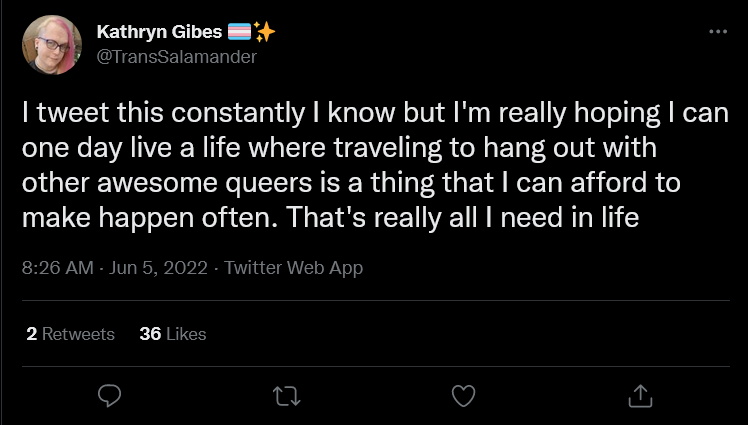
Task: View the 2 Retweets list
Action: click(71, 334)
